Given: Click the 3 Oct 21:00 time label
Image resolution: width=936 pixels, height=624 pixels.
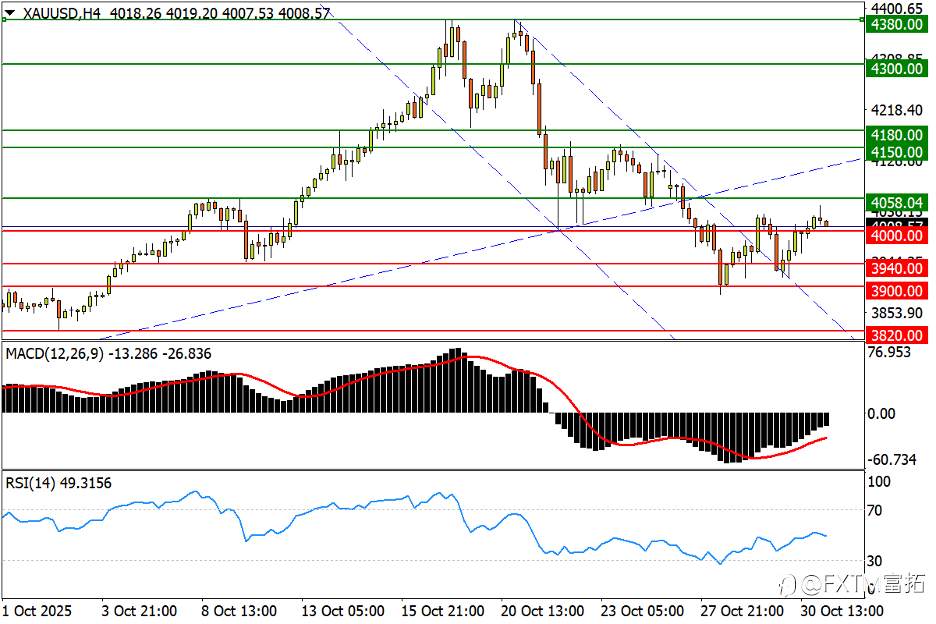Looking at the screenshot, I should pos(139,611).
